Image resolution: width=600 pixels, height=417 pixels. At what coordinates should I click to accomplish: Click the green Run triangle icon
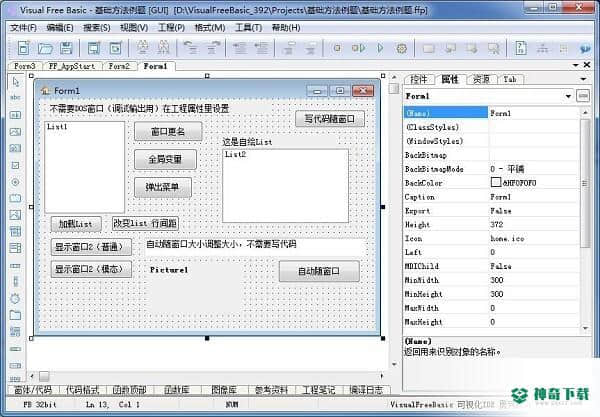380,48
